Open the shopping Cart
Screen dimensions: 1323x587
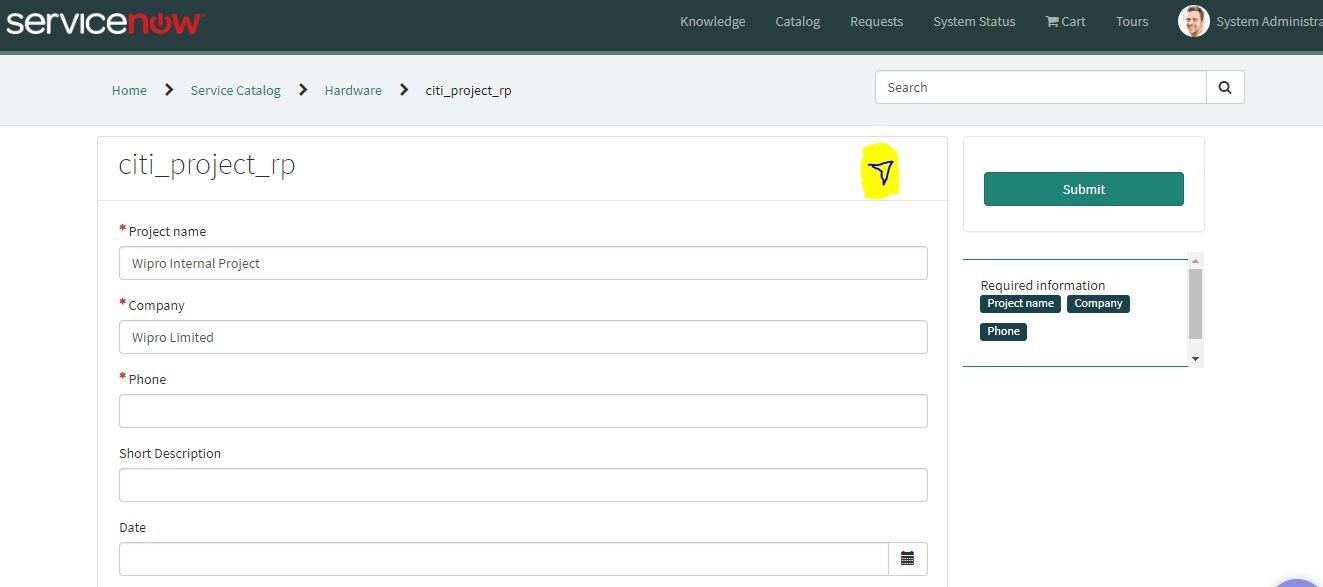1066,21
